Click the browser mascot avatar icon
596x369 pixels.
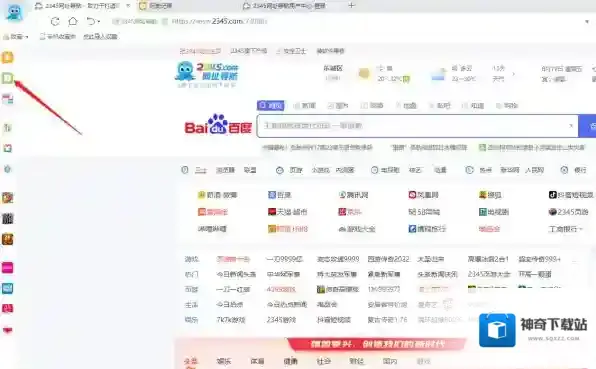click(14, 12)
